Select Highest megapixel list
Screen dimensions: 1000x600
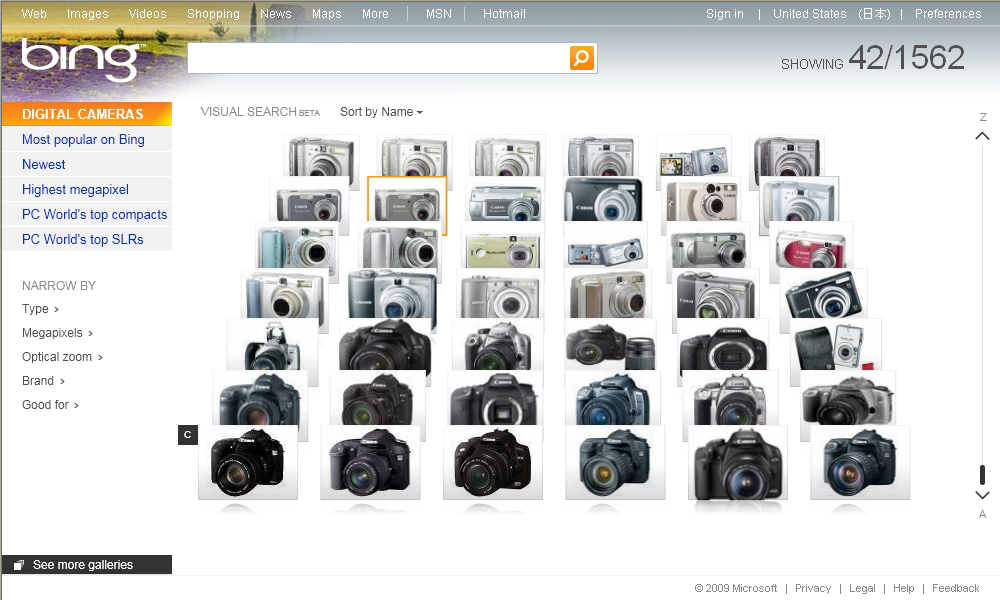coord(75,189)
